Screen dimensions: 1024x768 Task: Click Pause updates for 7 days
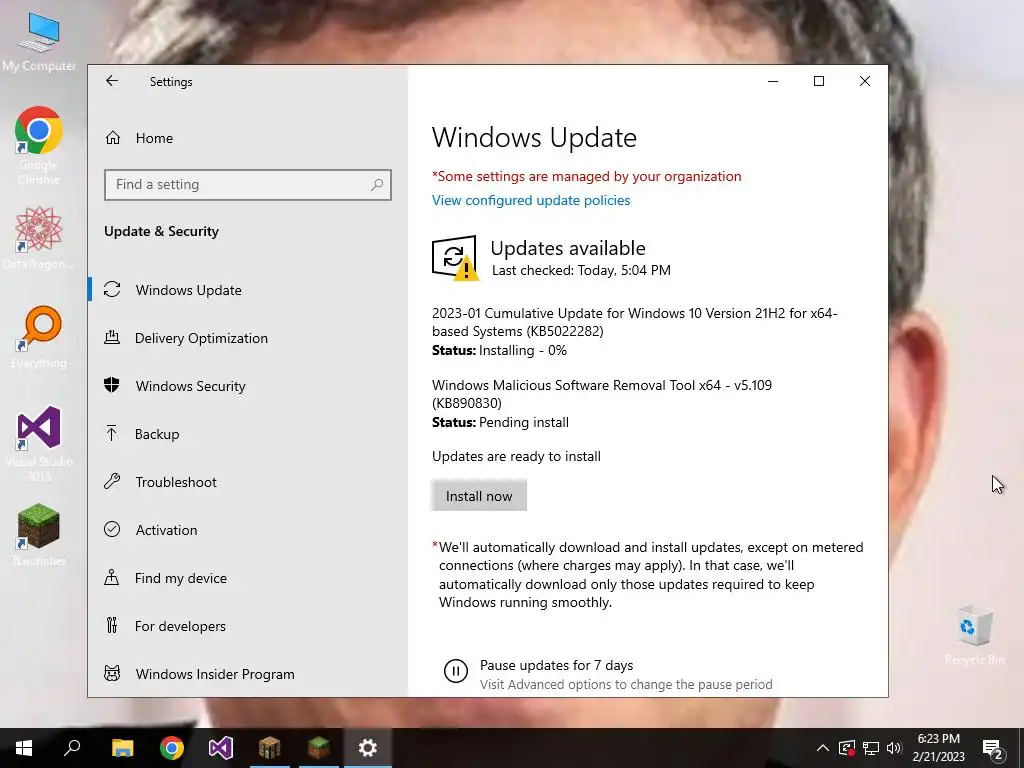[x=556, y=665]
